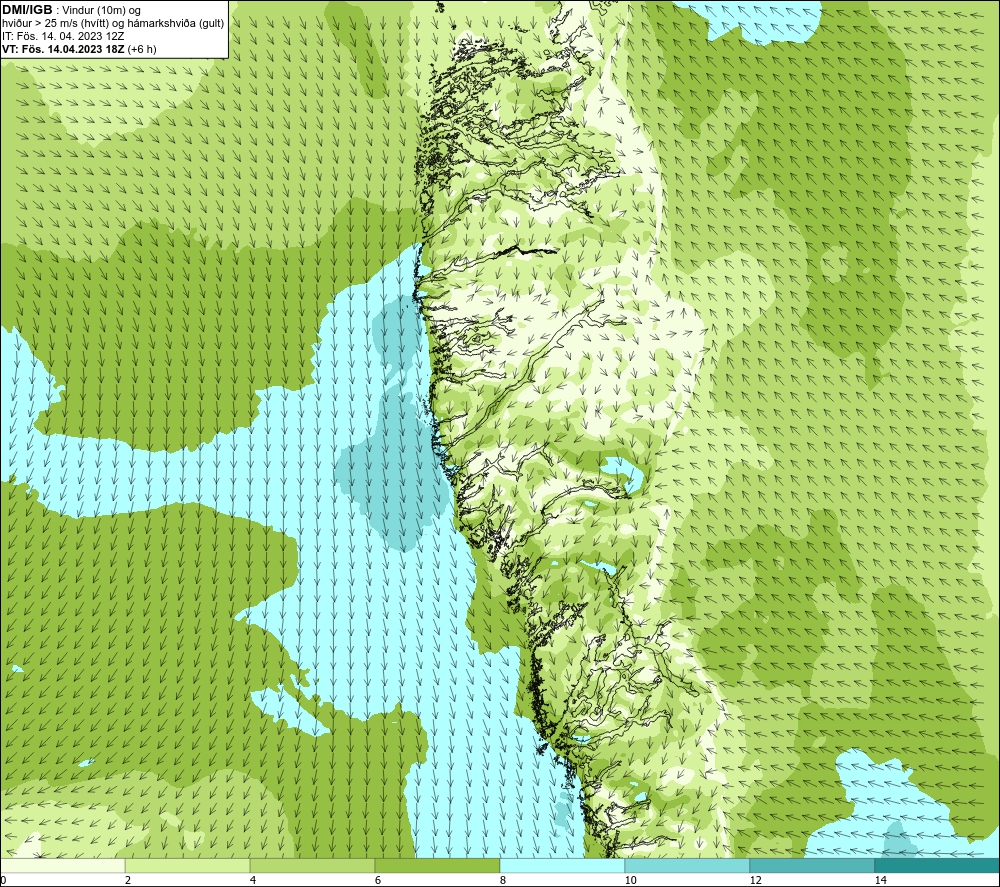The image size is (1000, 887).
Task: Click the darkest teal swatch above 14
Action: click(x=938, y=865)
